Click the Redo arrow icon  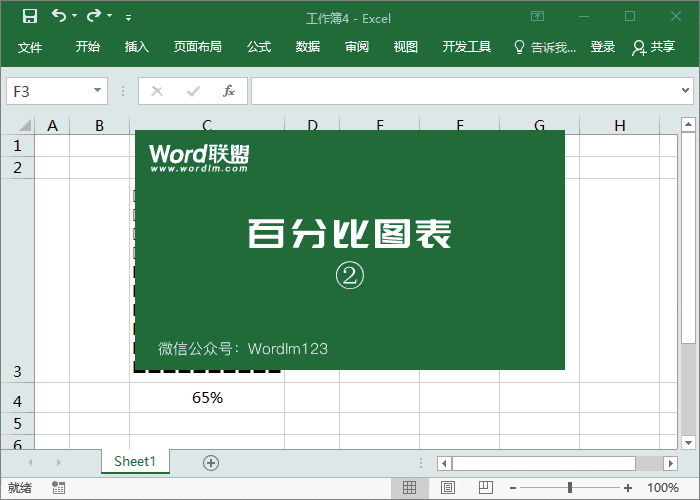(94, 16)
